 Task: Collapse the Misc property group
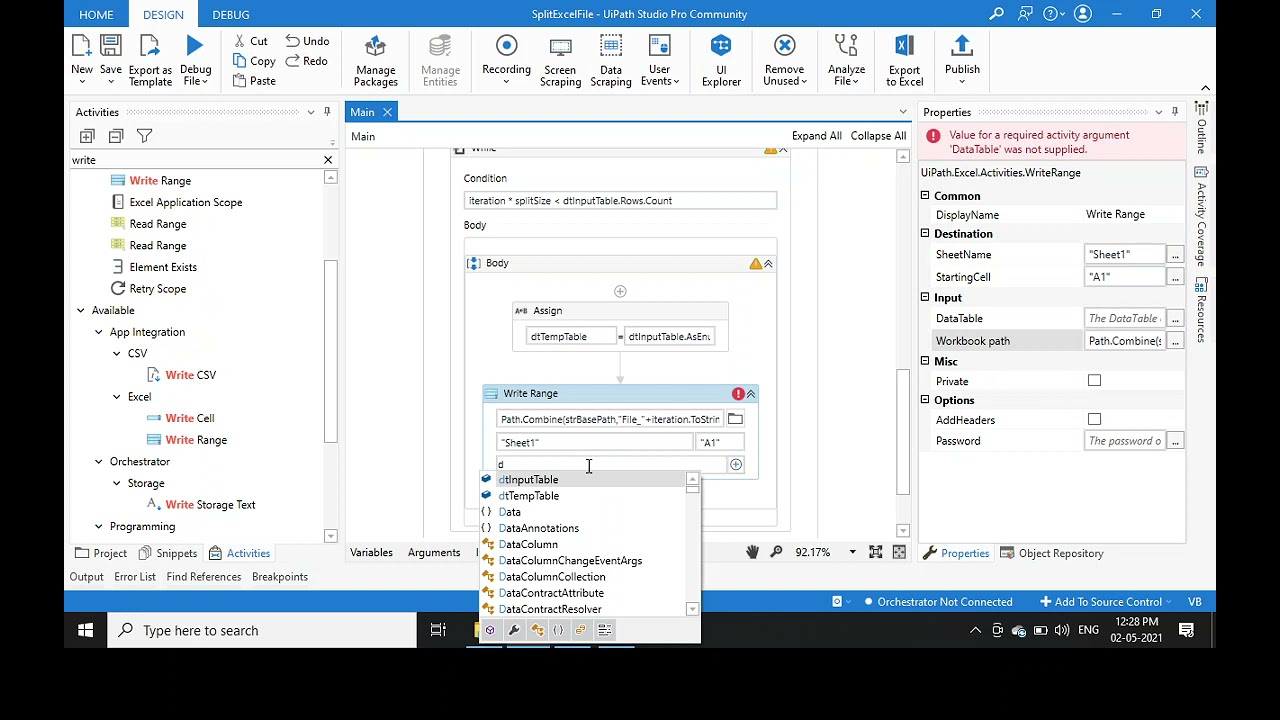(x=925, y=361)
